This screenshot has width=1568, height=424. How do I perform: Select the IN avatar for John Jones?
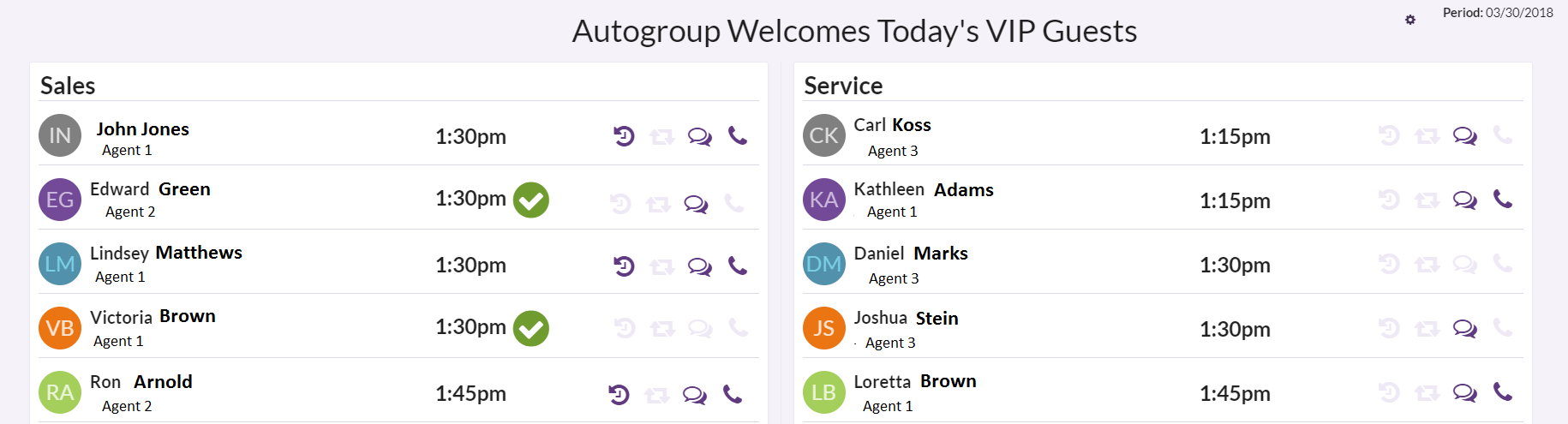(60, 135)
